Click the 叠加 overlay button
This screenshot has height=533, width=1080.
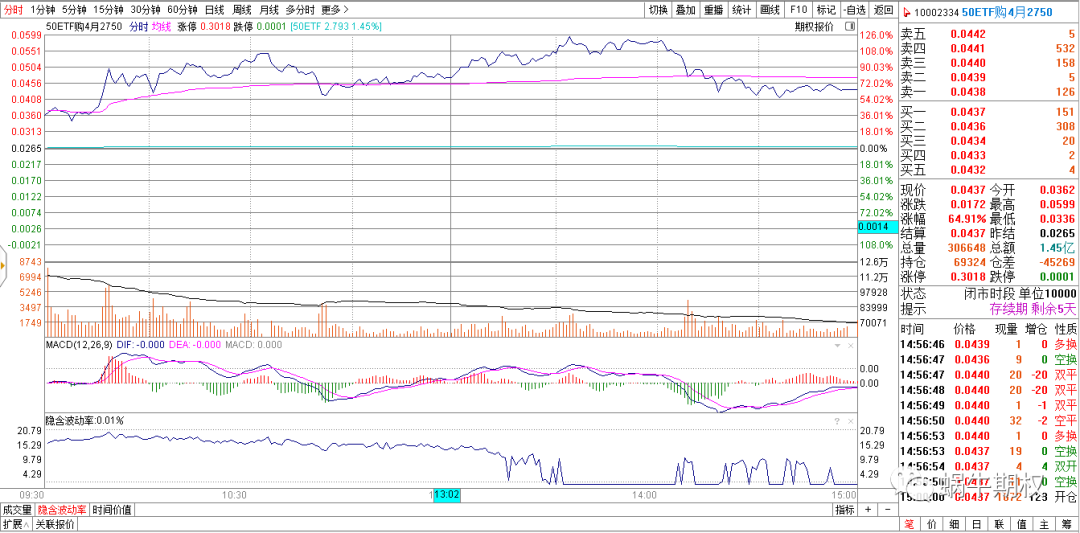coord(686,10)
